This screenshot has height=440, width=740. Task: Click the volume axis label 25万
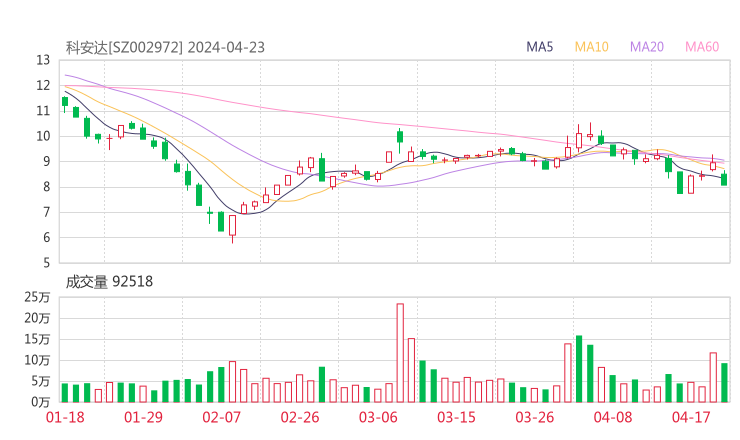point(37,297)
